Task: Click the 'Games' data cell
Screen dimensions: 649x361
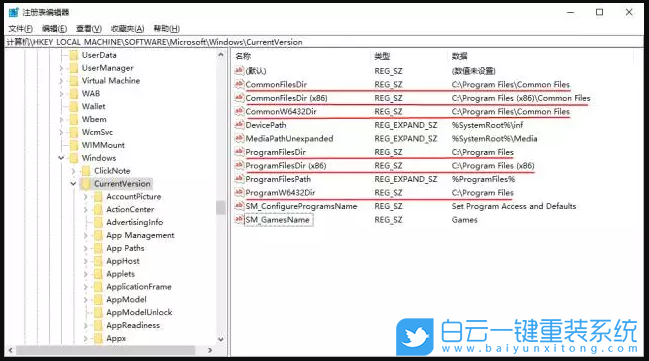Action: click(464, 220)
